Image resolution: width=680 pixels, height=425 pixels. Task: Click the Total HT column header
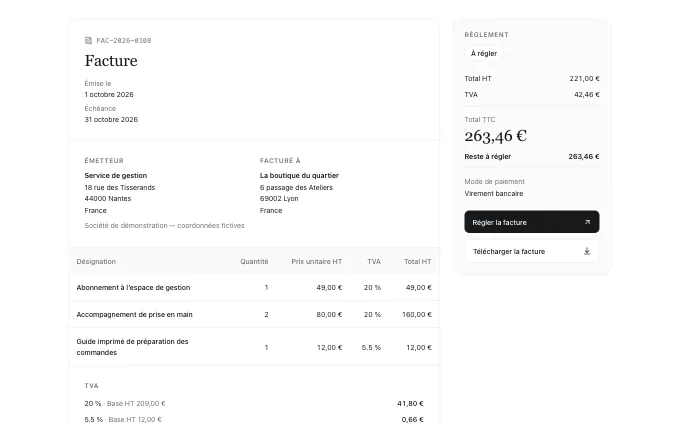coord(418,262)
